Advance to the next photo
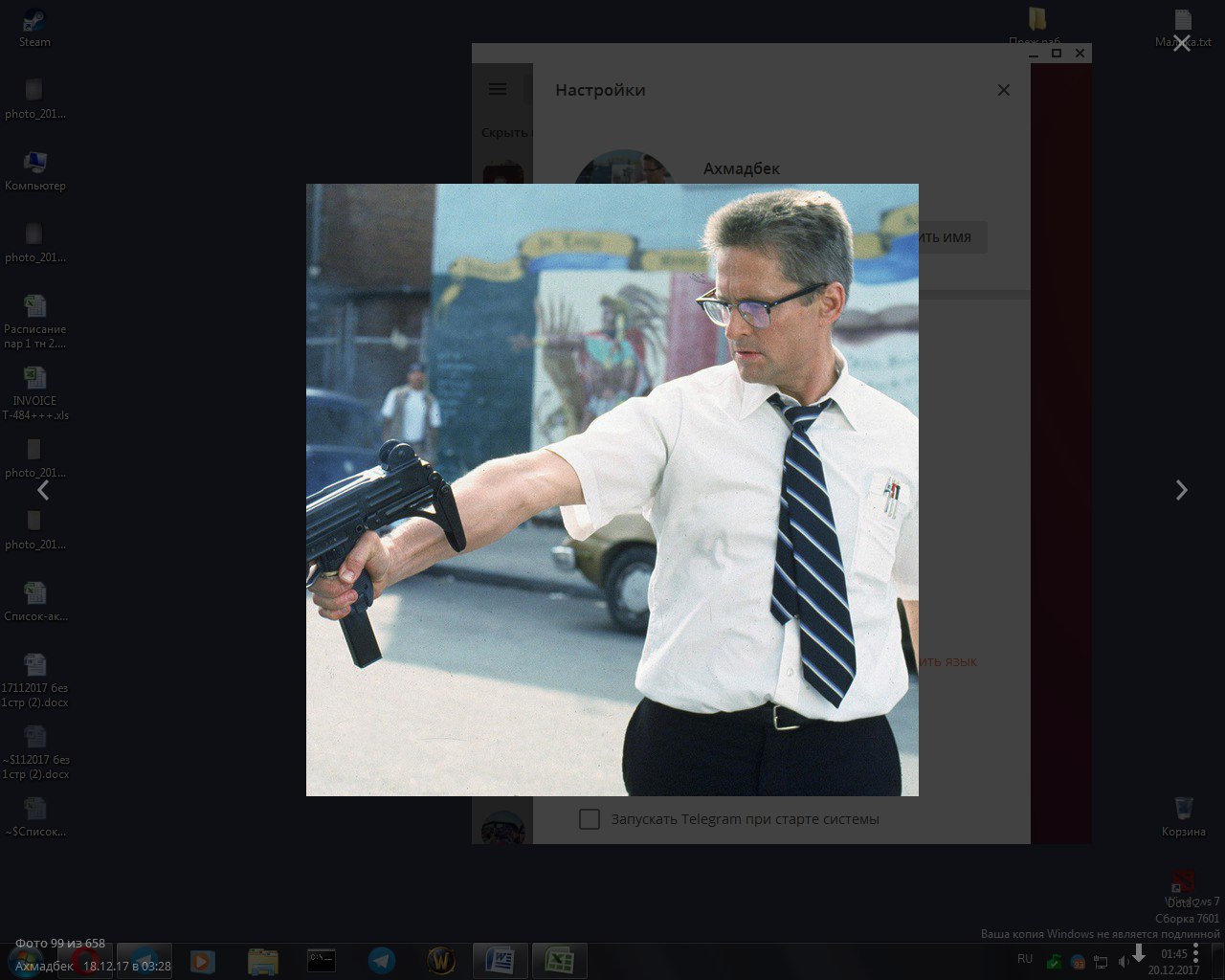The height and width of the screenshot is (980, 1225). (x=1182, y=490)
